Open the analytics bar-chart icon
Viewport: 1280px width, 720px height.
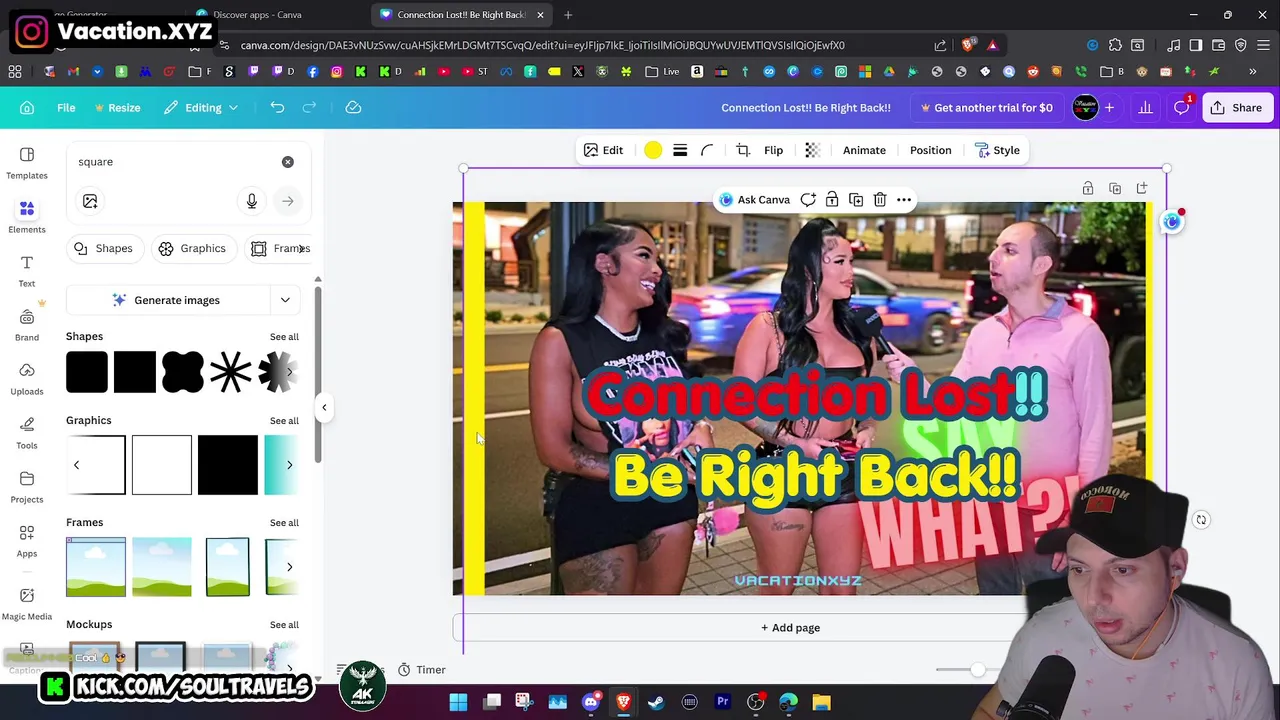pos(1146,107)
